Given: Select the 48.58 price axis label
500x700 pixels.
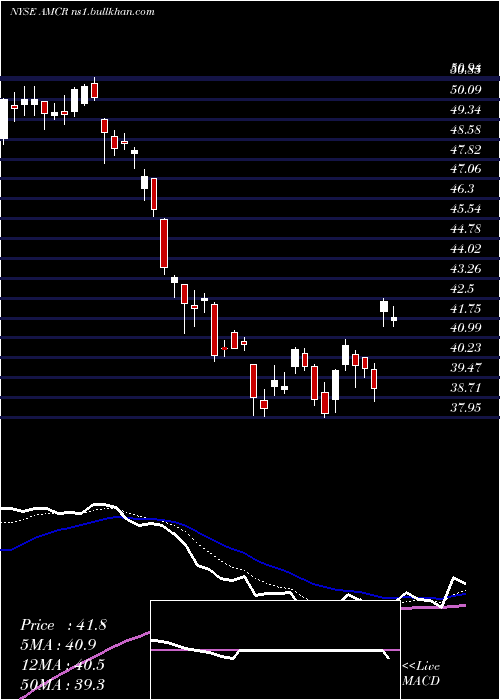Looking at the screenshot, I should coord(466,130).
